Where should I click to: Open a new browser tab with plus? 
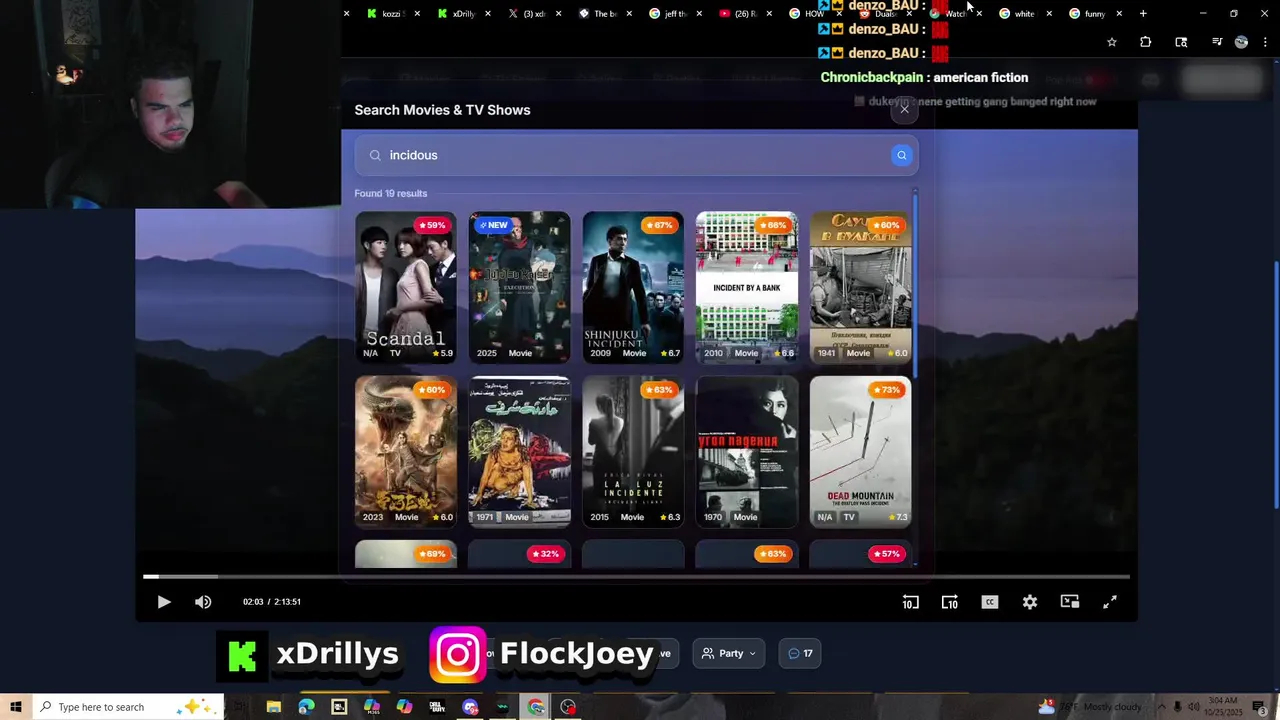(x=1143, y=14)
